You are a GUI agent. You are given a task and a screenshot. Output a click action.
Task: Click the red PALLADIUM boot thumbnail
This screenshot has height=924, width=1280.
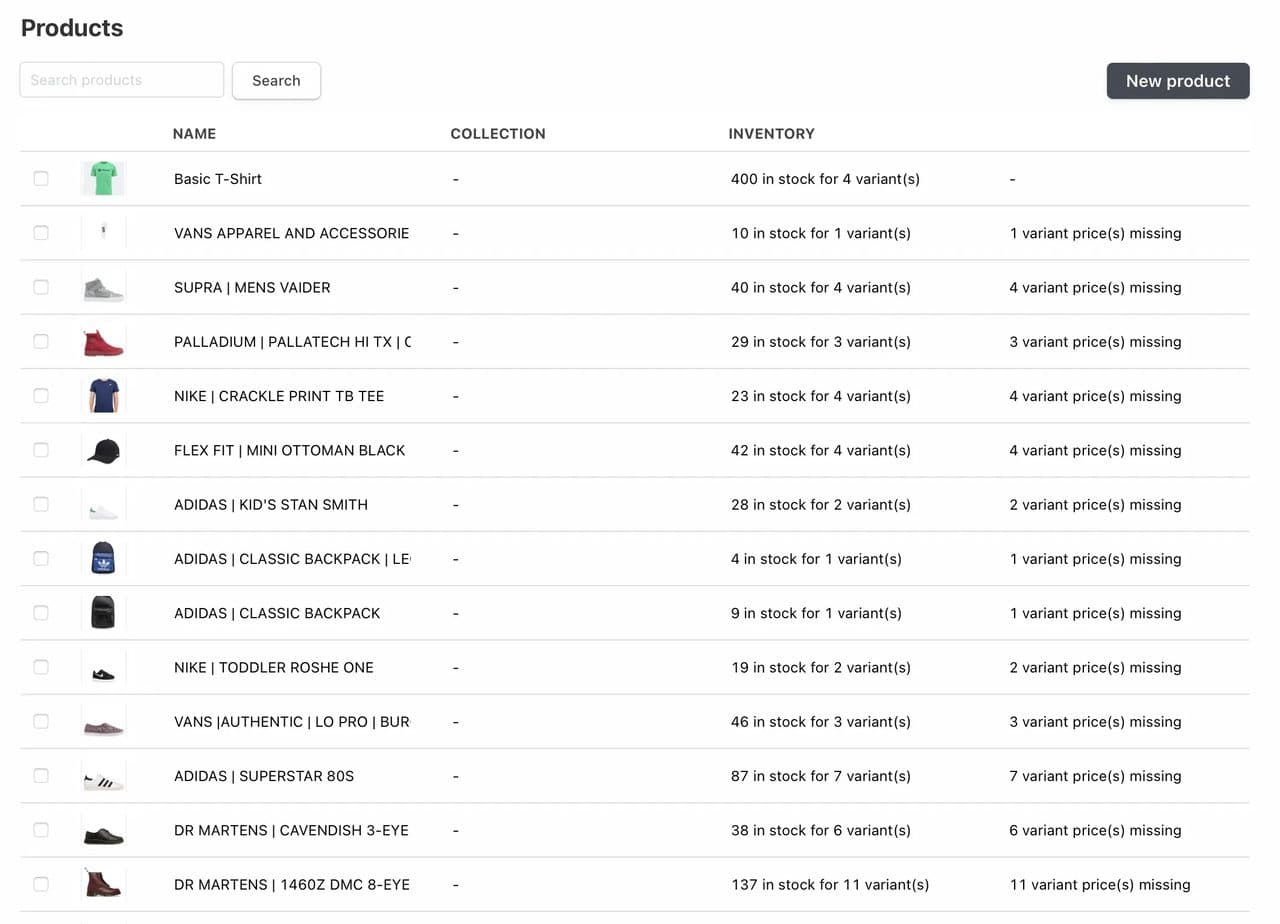[x=103, y=341]
